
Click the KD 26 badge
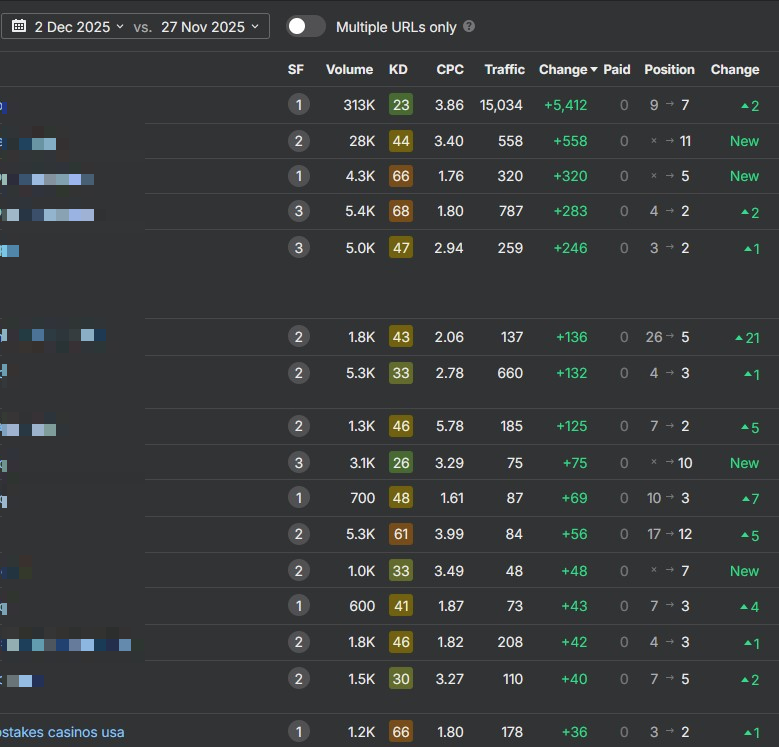pyautogui.click(x=401, y=463)
